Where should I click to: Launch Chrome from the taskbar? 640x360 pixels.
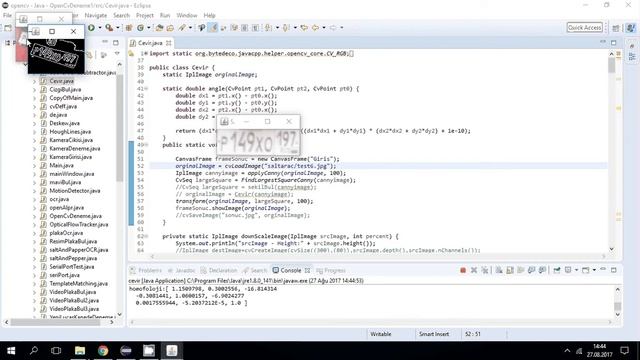point(103,351)
